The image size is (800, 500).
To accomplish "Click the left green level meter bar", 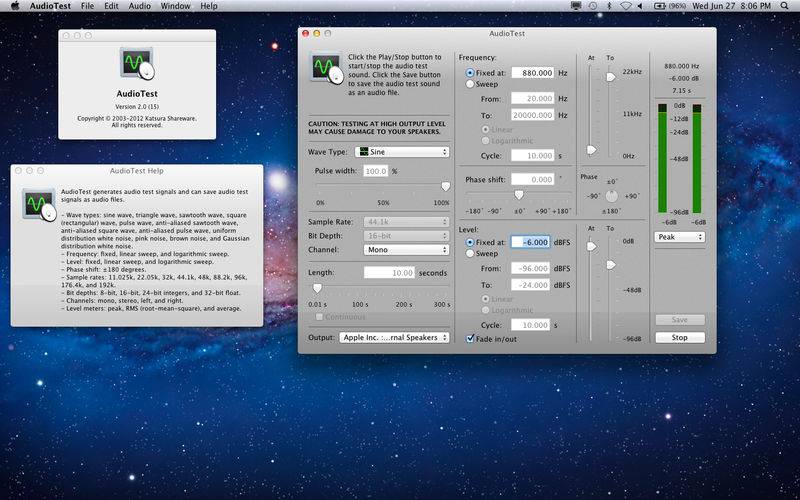I will point(662,159).
